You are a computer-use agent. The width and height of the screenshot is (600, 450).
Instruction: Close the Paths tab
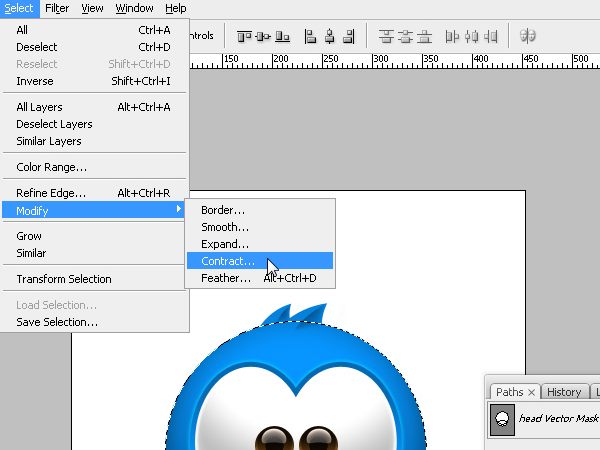click(531, 392)
